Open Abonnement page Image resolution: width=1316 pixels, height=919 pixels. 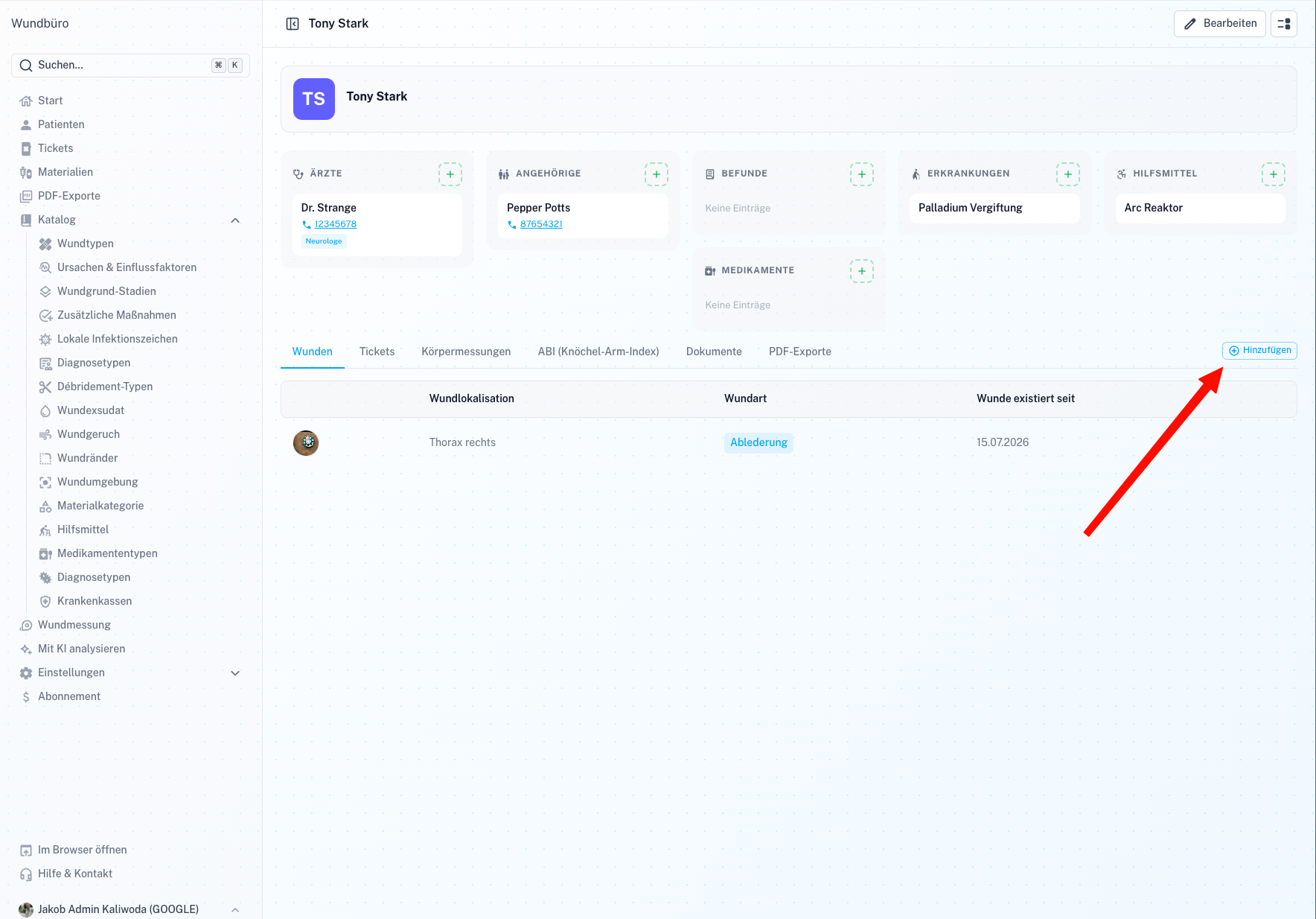pyautogui.click(x=69, y=696)
